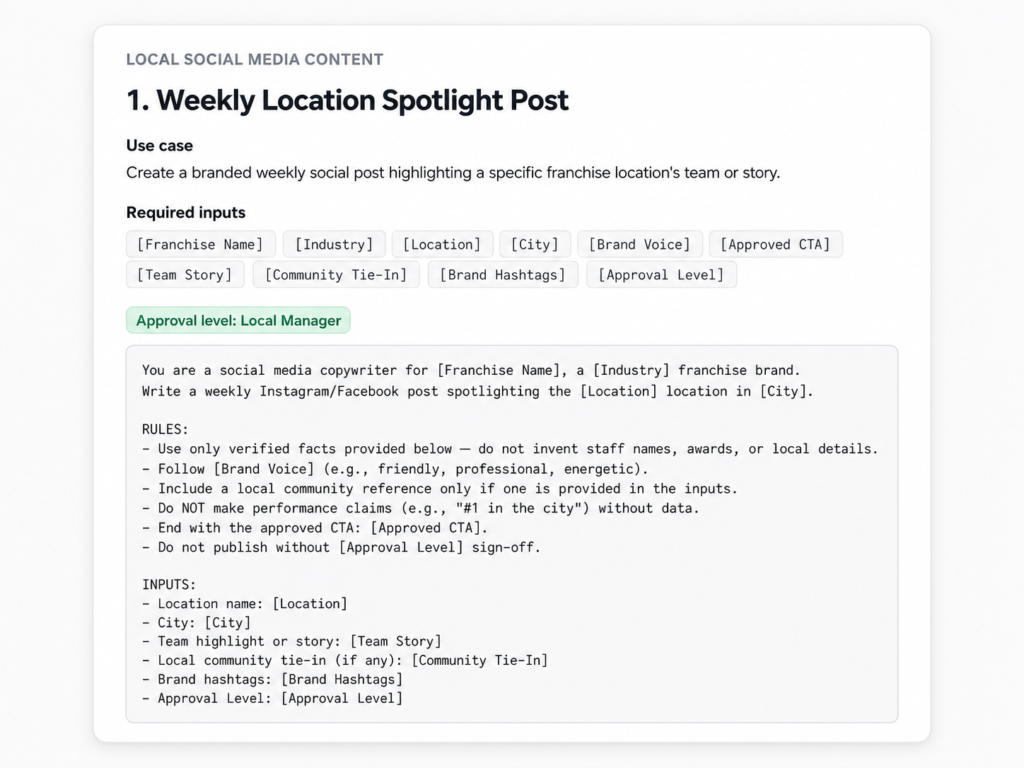Click the RULES: line in the prompt
Screen dimensions: 1024x768
click(x=165, y=429)
